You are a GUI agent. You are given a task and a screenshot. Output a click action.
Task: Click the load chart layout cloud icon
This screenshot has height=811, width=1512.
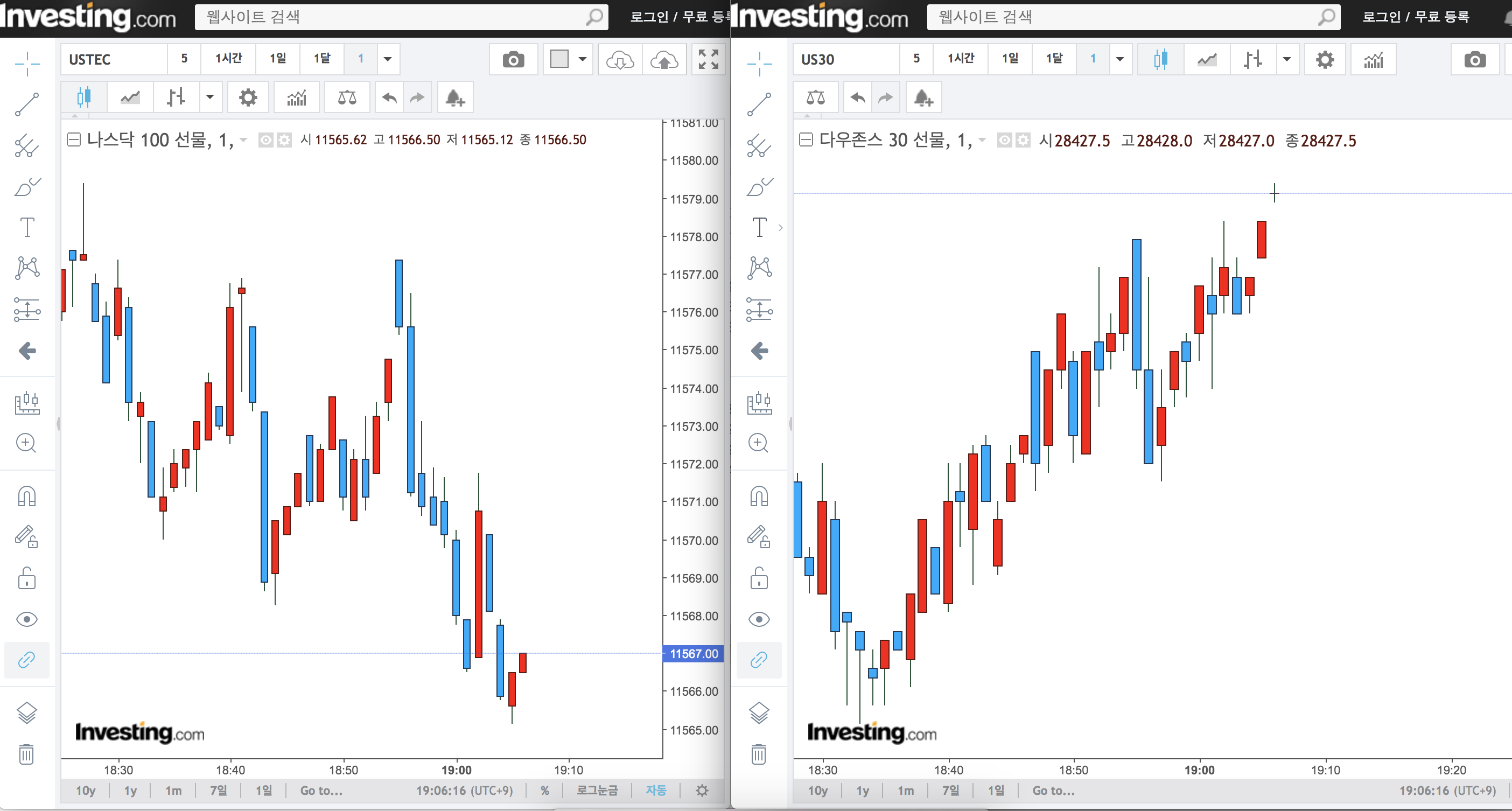point(620,59)
